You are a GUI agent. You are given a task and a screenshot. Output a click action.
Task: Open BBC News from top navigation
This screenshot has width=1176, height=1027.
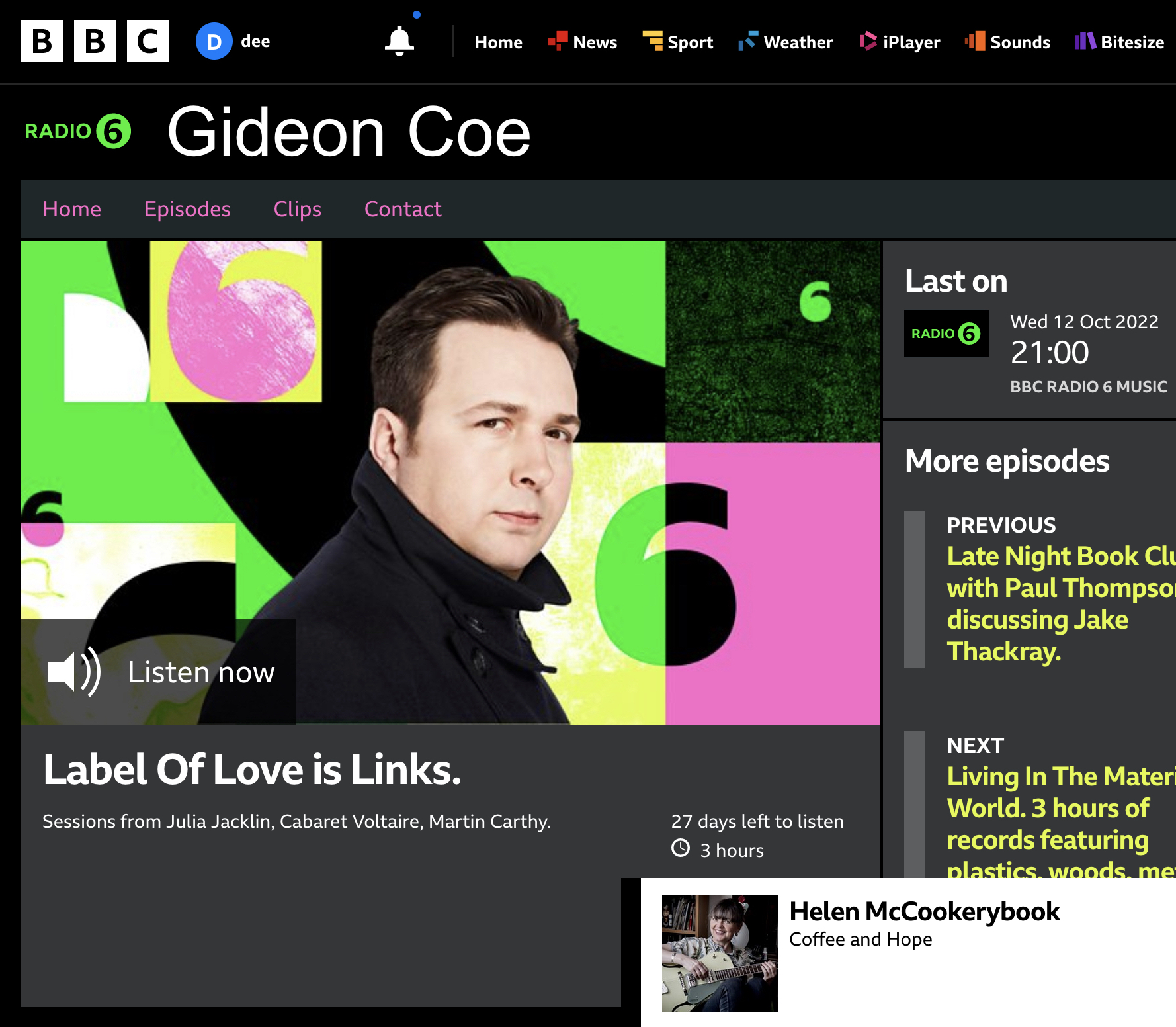[583, 42]
